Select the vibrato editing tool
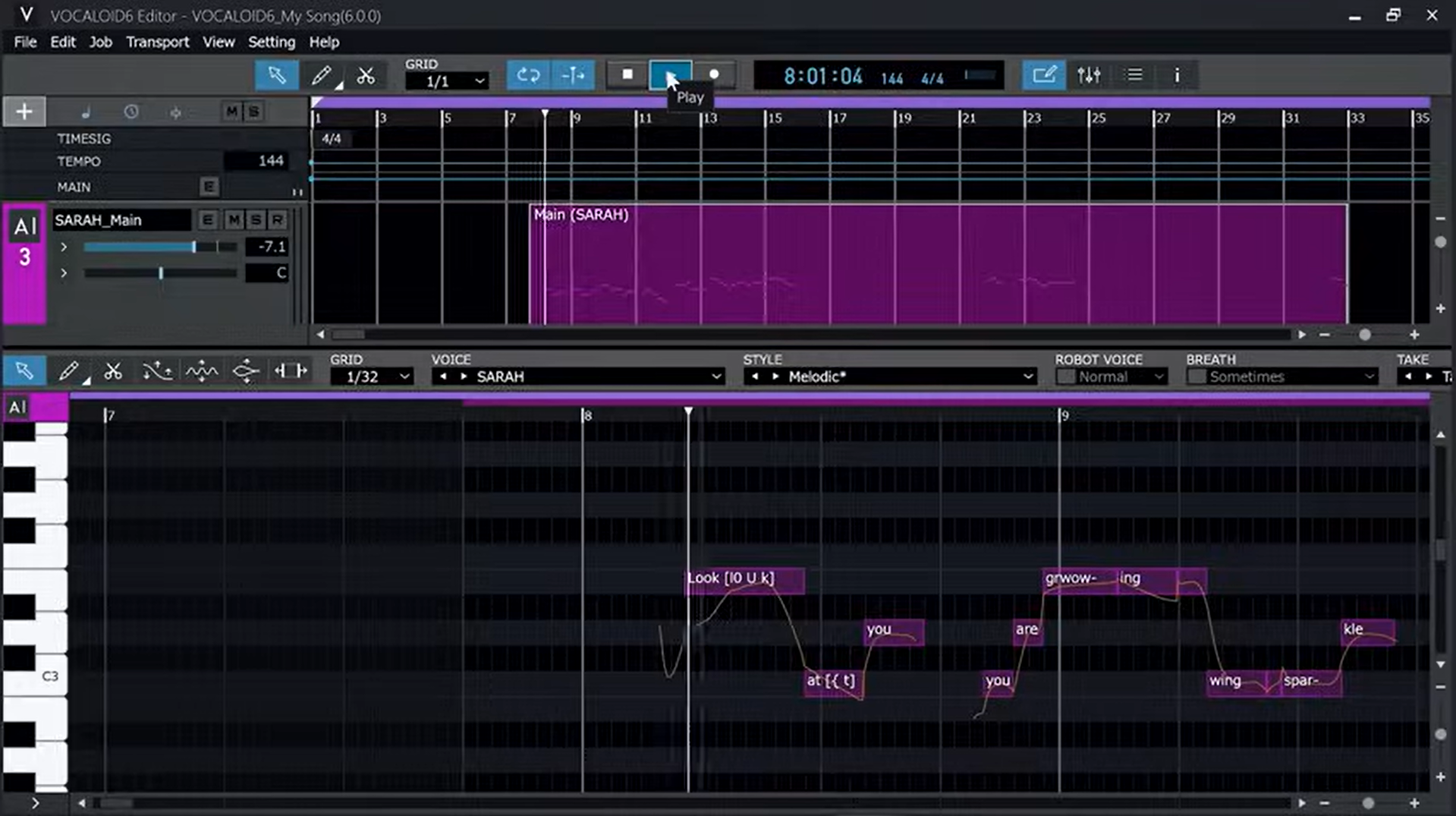This screenshot has height=816, width=1456. point(201,371)
